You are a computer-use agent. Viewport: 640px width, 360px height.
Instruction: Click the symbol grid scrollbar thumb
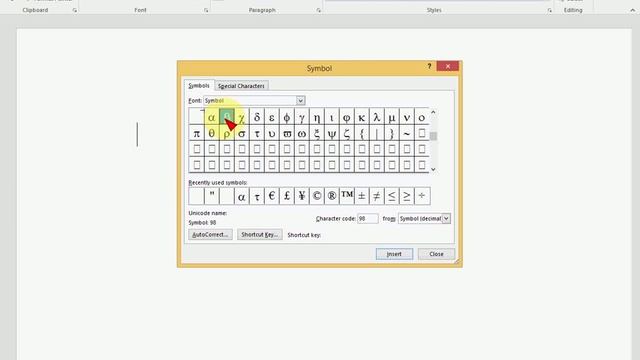(433, 136)
